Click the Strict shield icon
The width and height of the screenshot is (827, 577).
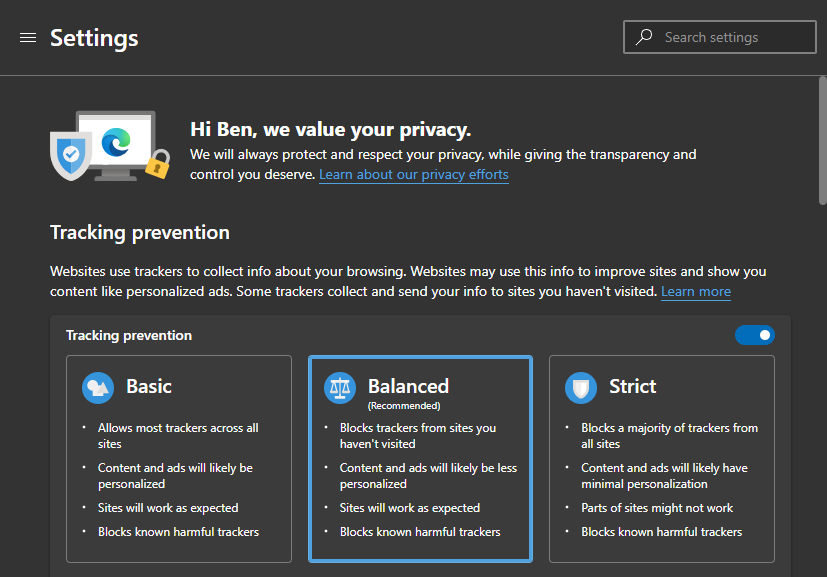tap(581, 388)
